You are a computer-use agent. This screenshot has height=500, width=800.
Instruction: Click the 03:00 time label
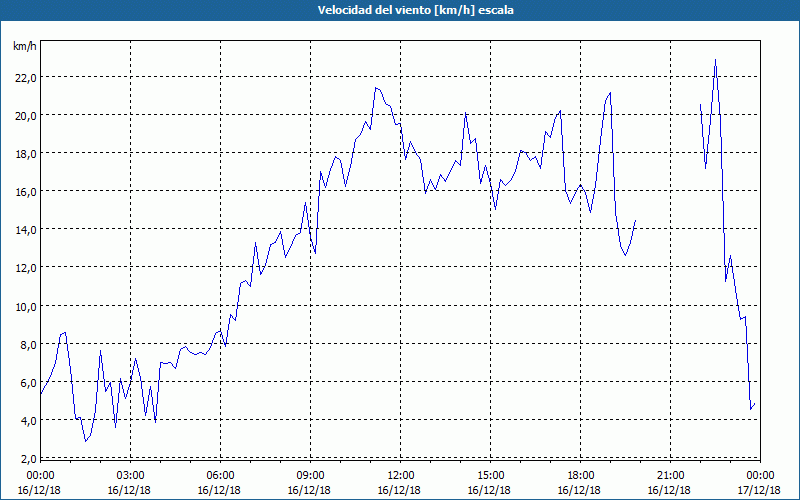[130, 476]
